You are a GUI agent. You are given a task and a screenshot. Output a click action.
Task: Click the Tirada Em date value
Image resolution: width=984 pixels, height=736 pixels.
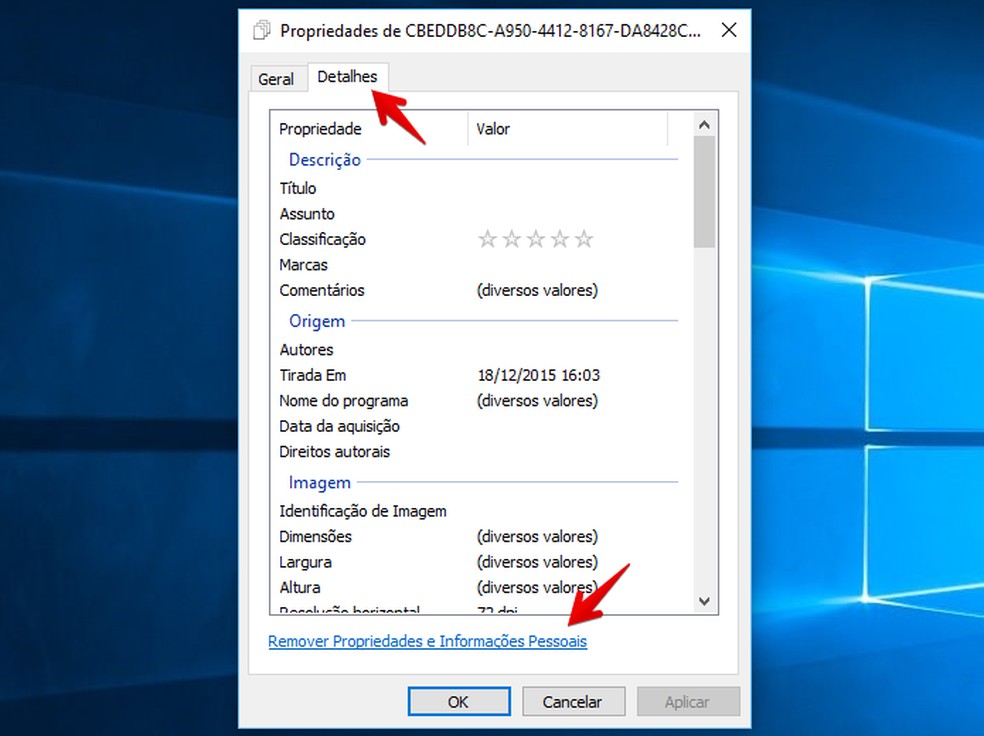537,375
